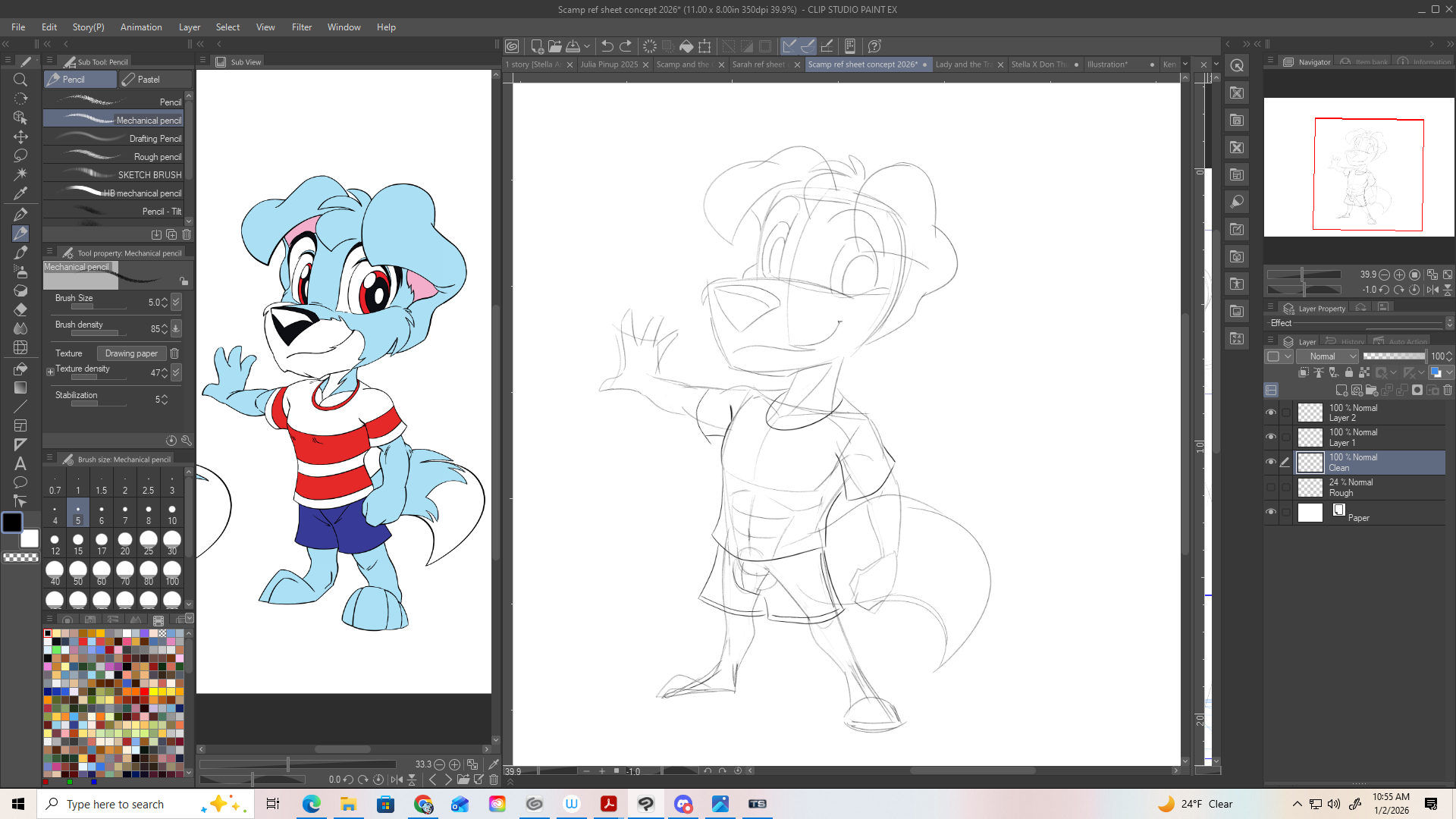Open the Drawing paper texture dropdown
This screenshot has height=819, width=1456.
pos(131,353)
